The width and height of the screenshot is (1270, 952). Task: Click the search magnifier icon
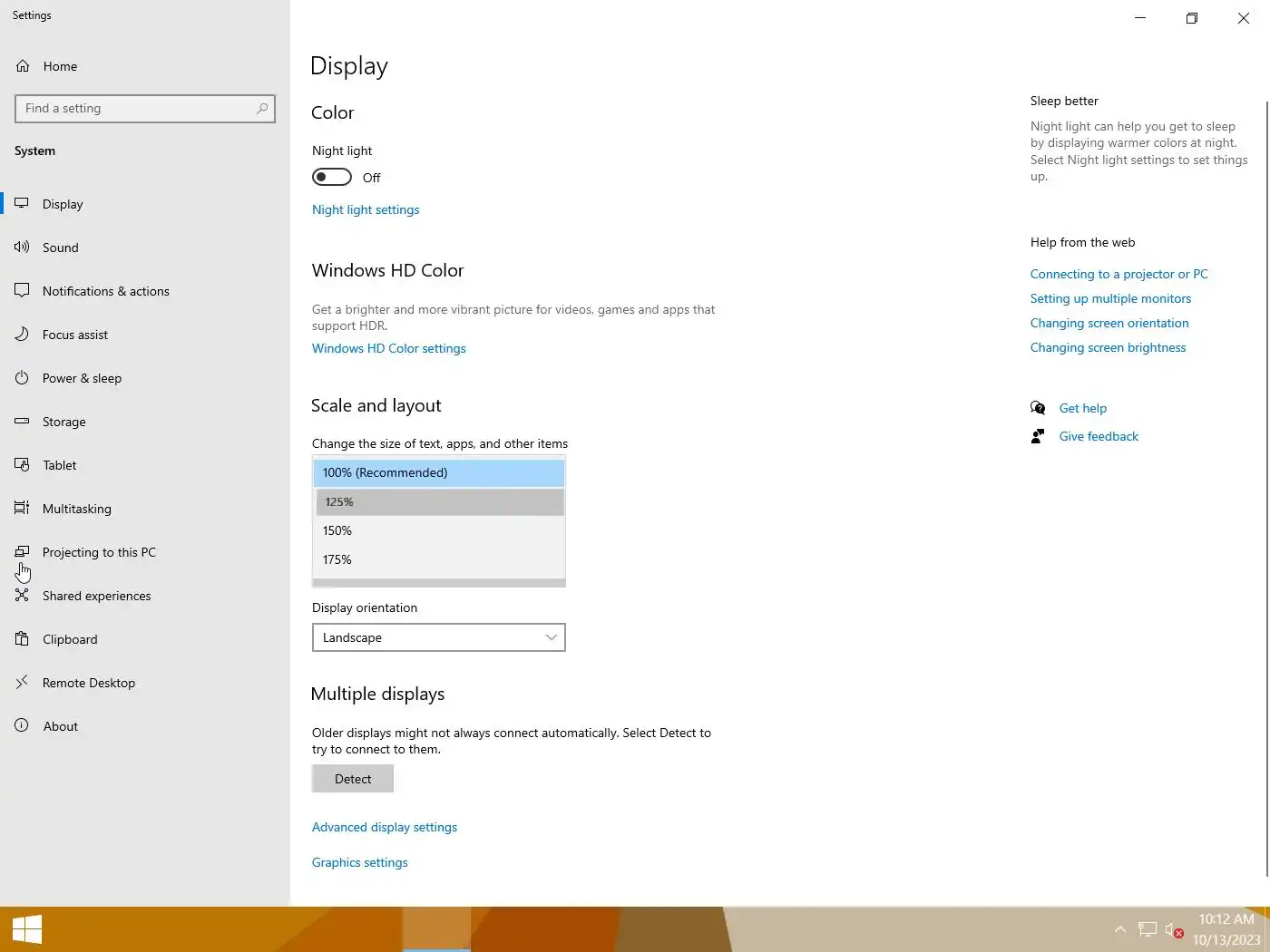(262, 108)
